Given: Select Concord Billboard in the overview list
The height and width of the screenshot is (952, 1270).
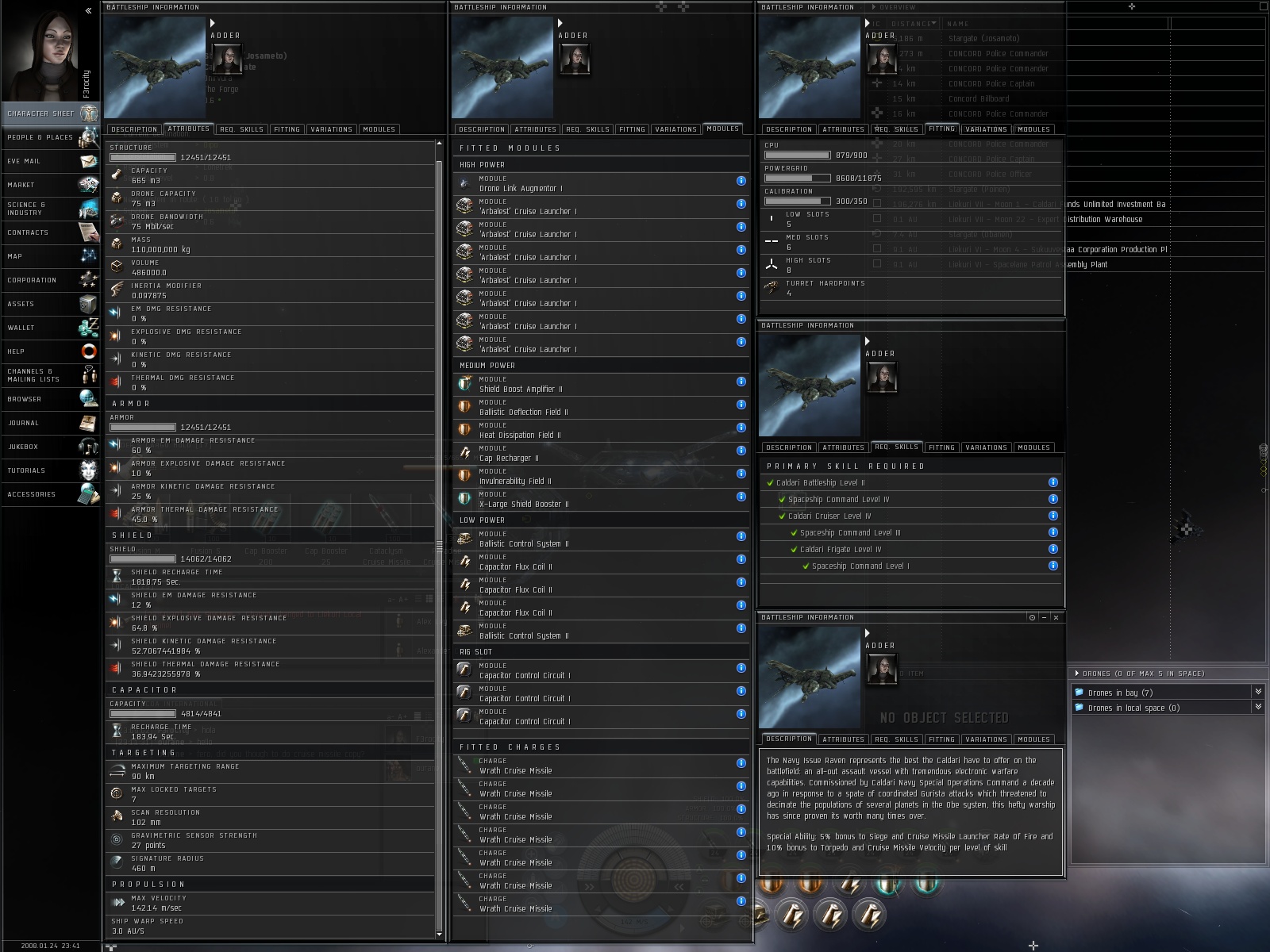Looking at the screenshot, I should [979, 99].
